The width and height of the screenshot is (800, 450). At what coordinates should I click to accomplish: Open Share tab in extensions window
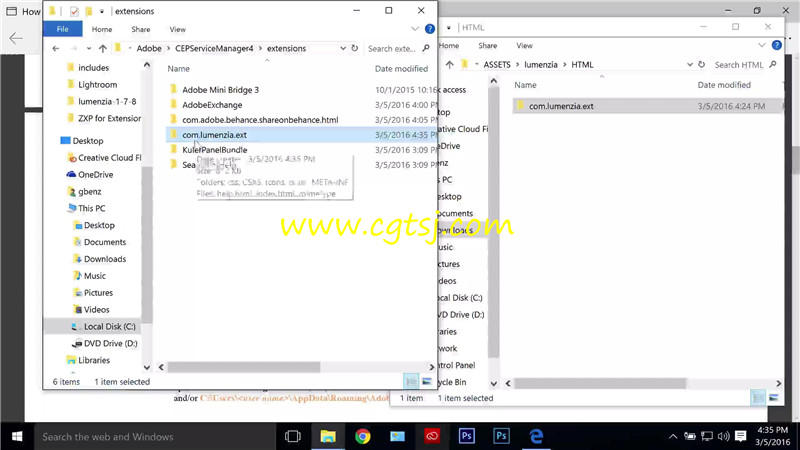click(x=141, y=30)
